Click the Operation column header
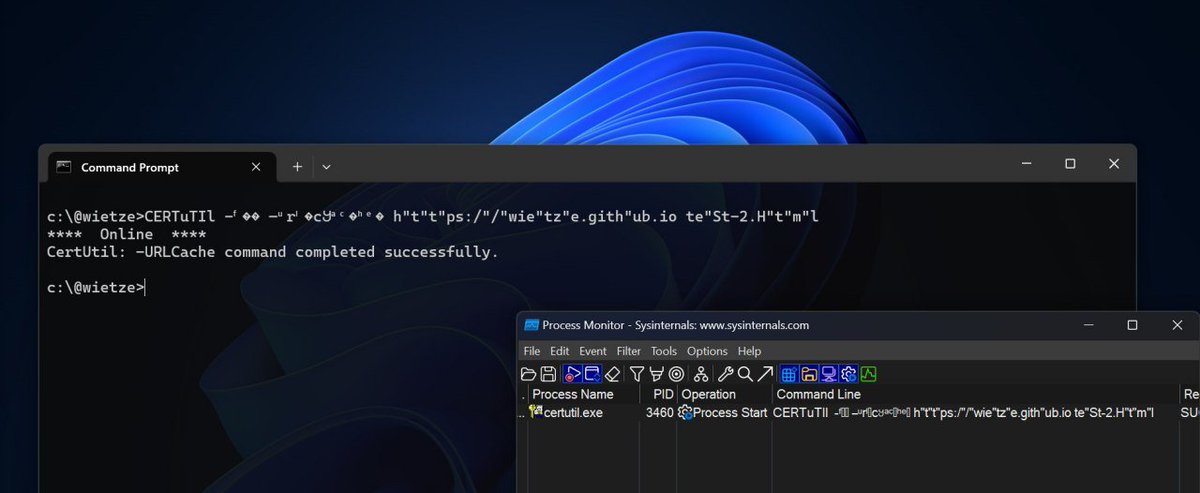Screen dimensions: 1200x493 pos(723,395)
